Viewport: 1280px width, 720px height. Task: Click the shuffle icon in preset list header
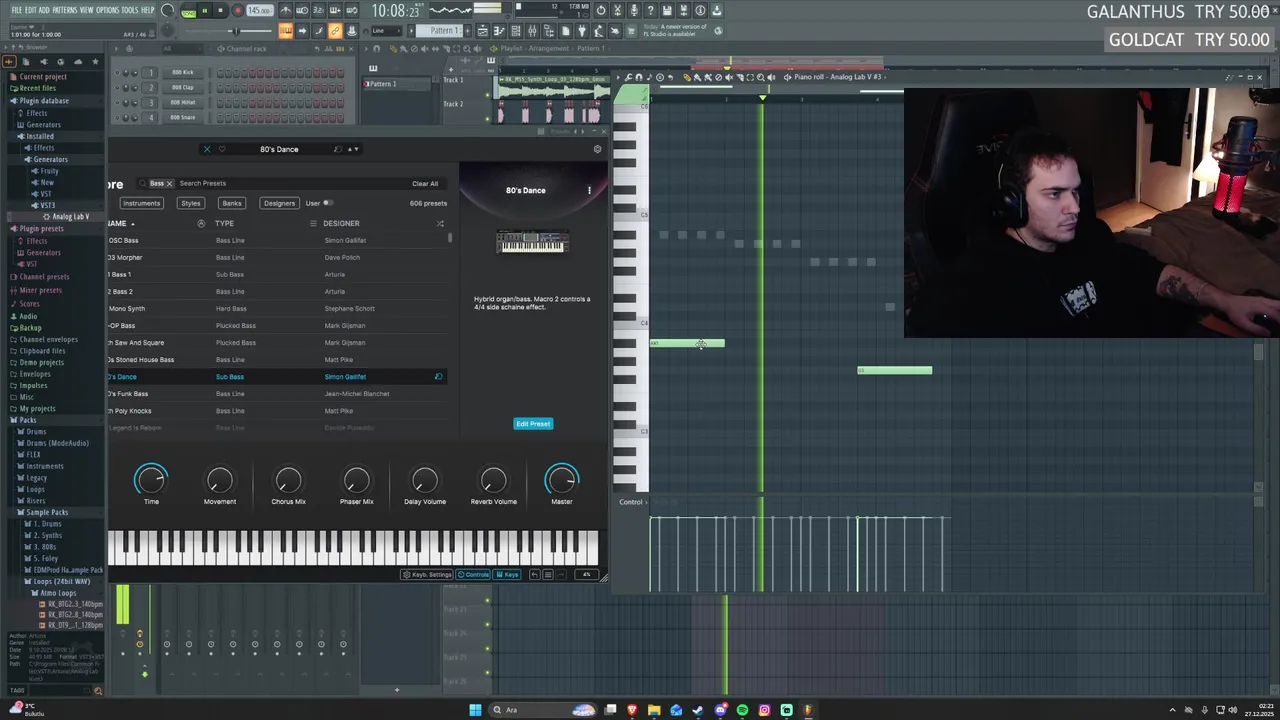tap(440, 223)
